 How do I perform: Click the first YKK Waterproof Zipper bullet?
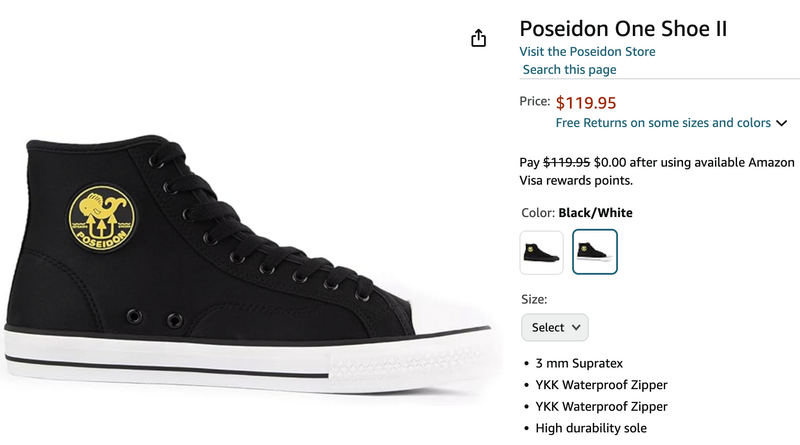601,385
